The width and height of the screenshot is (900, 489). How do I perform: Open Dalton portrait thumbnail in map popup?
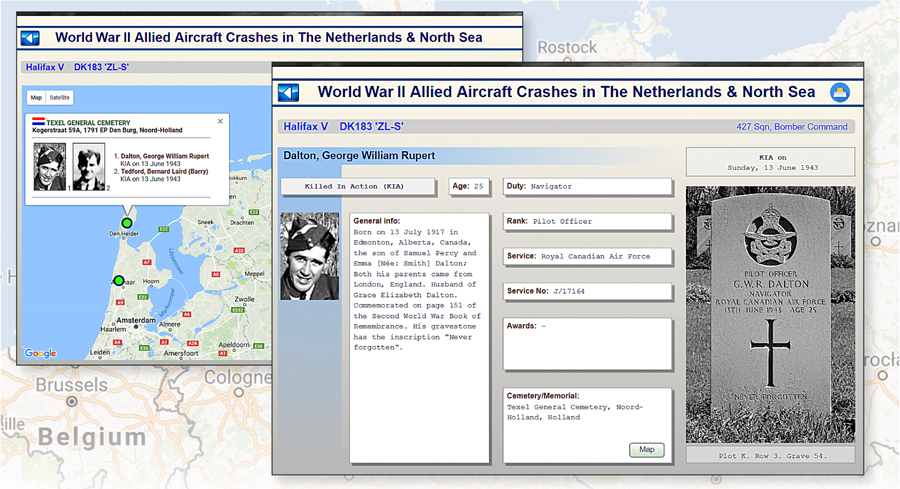(x=50, y=167)
